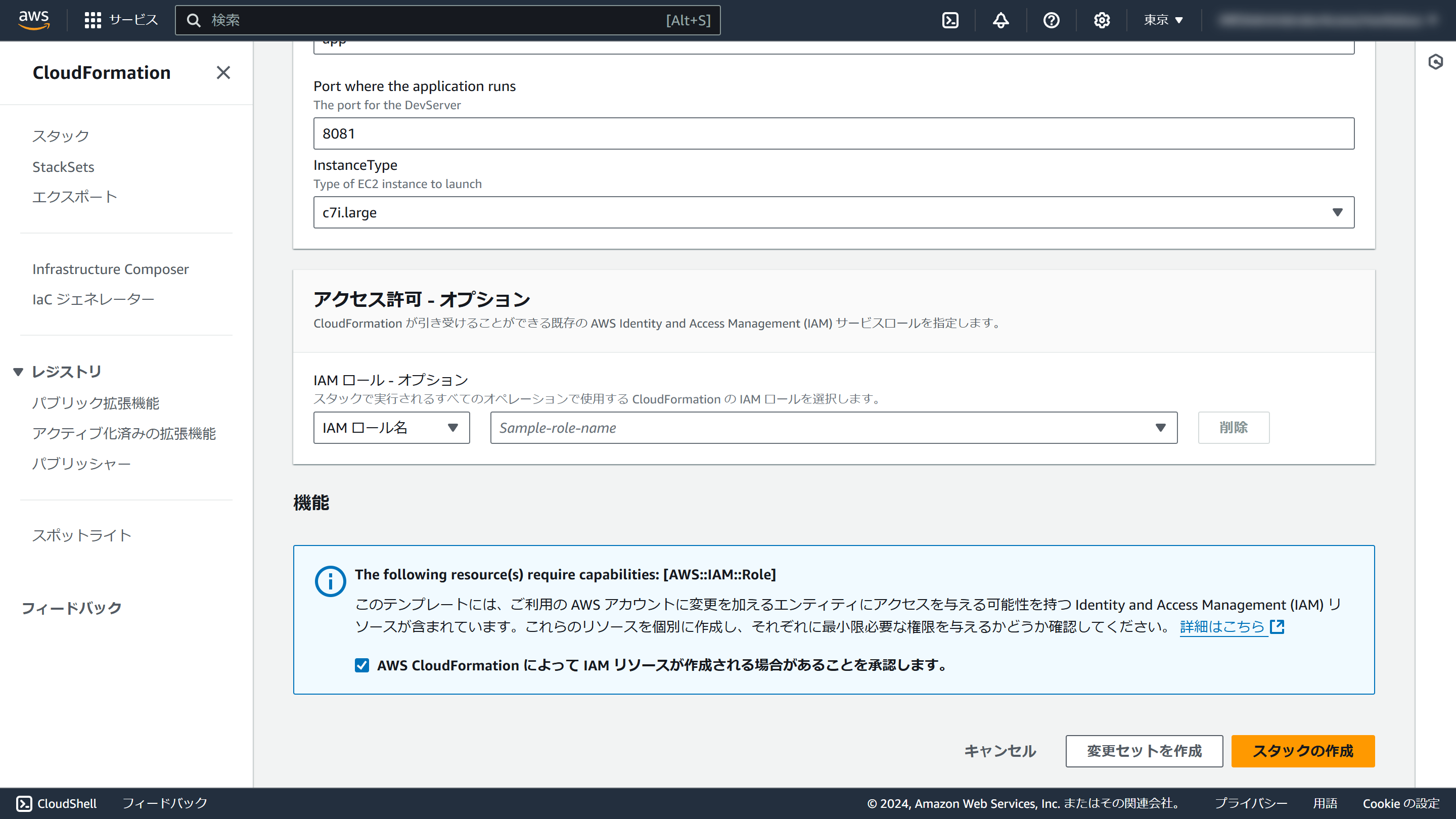The height and width of the screenshot is (819, 1456).
Task: Go to スタック in sidebar
Action: 61,136
